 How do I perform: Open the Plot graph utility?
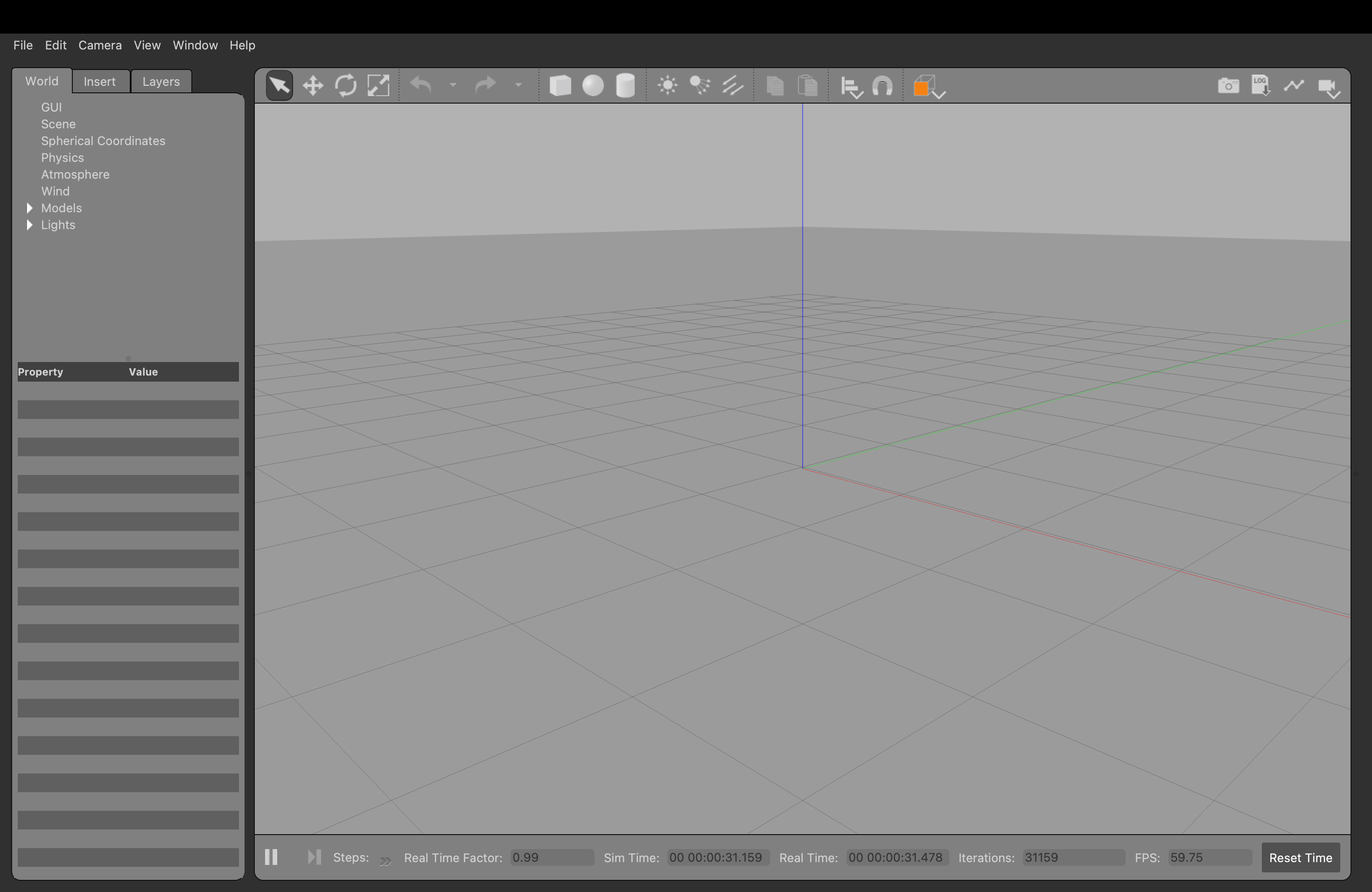[x=1294, y=86]
